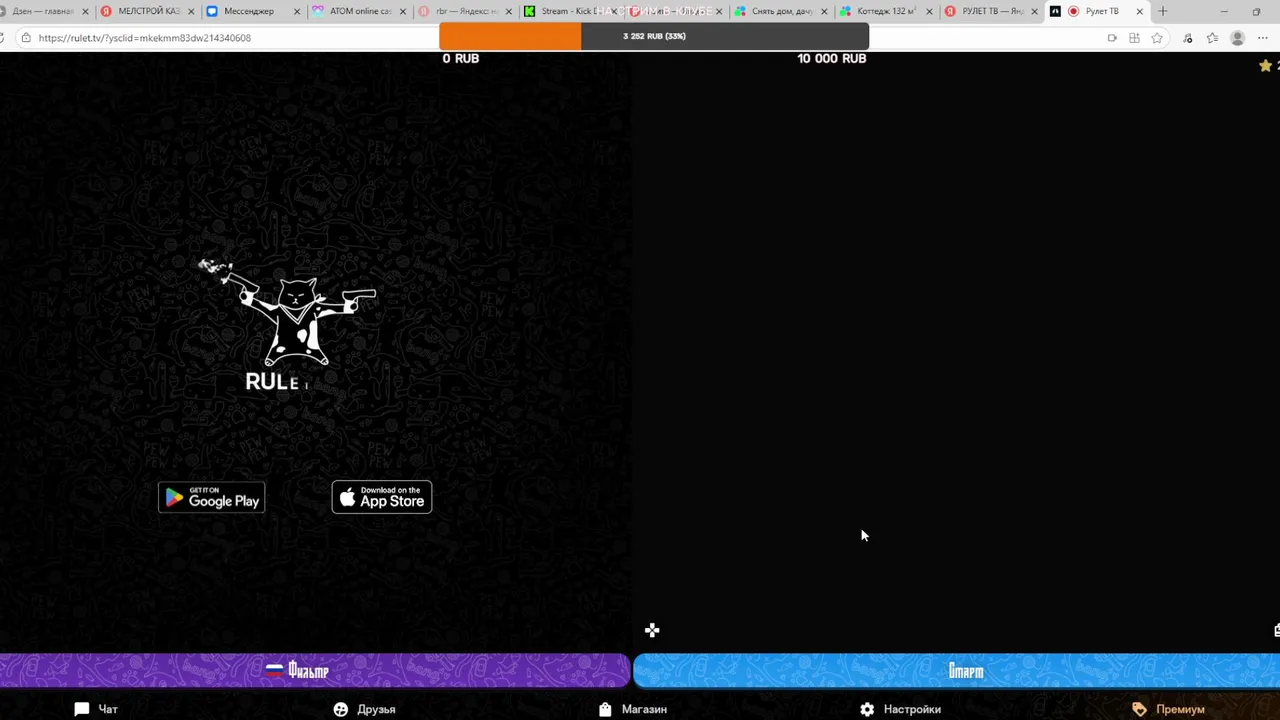Close the ATOM online casino tab
The height and width of the screenshot is (720, 1280).
pos(403,11)
